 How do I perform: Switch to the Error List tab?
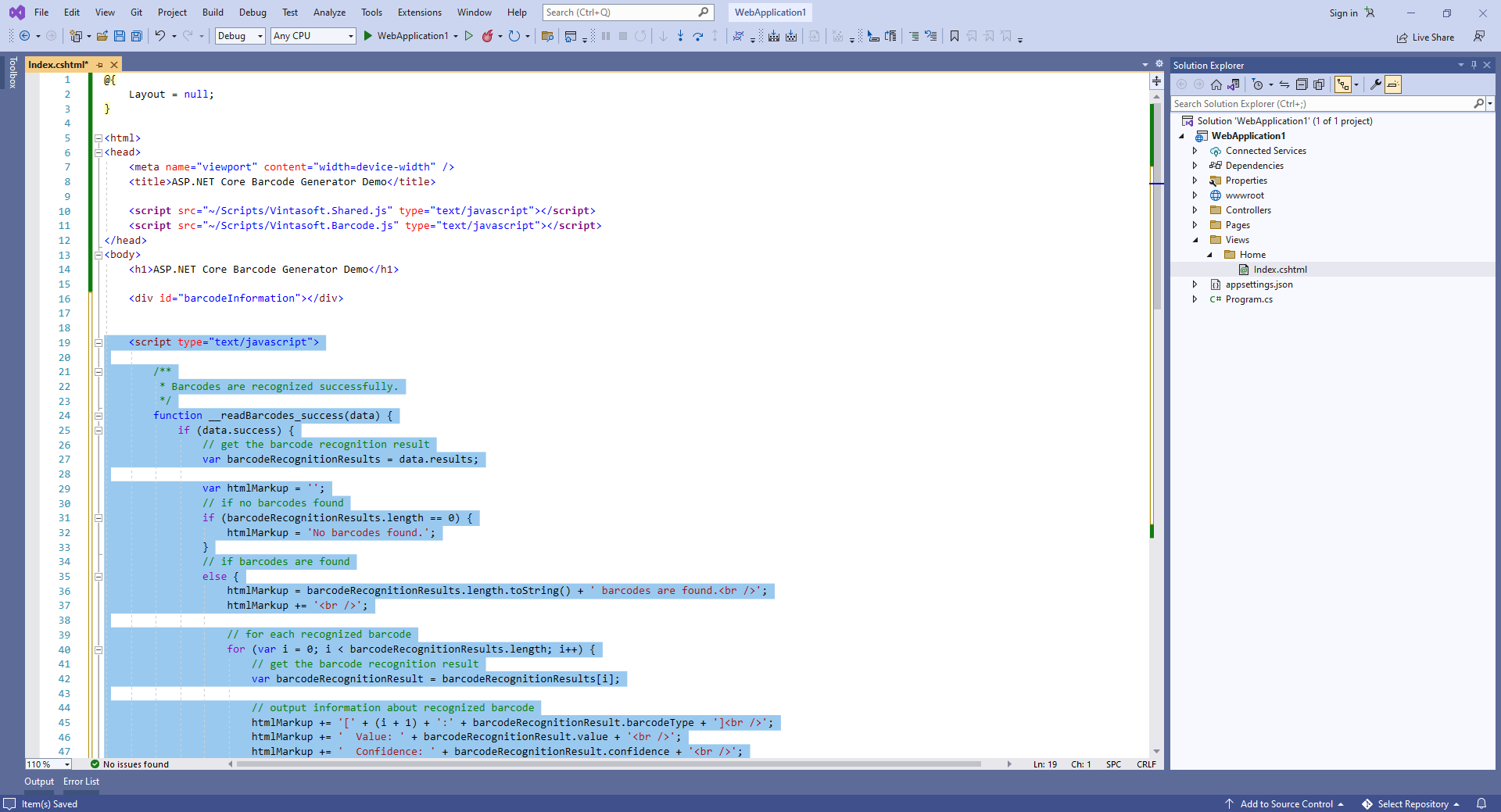point(81,782)
